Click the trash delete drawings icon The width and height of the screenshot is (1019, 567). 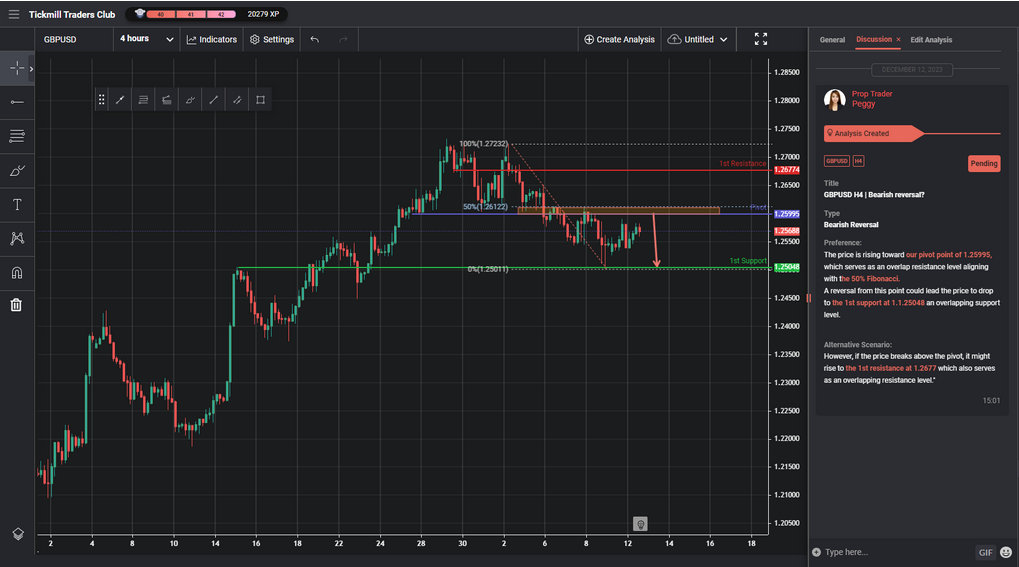(16, 304)
